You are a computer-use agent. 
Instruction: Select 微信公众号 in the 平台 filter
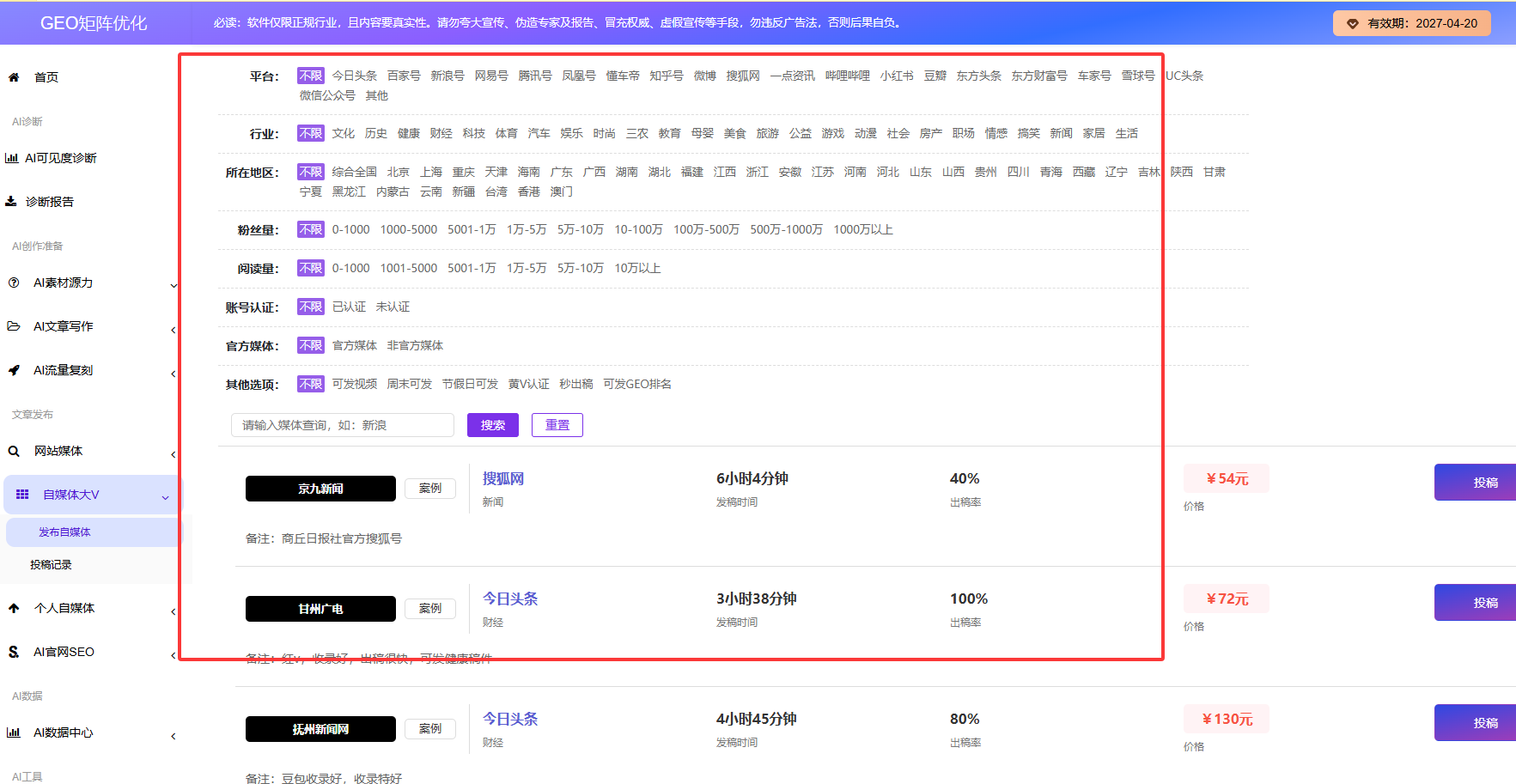[x=327, y=95]
